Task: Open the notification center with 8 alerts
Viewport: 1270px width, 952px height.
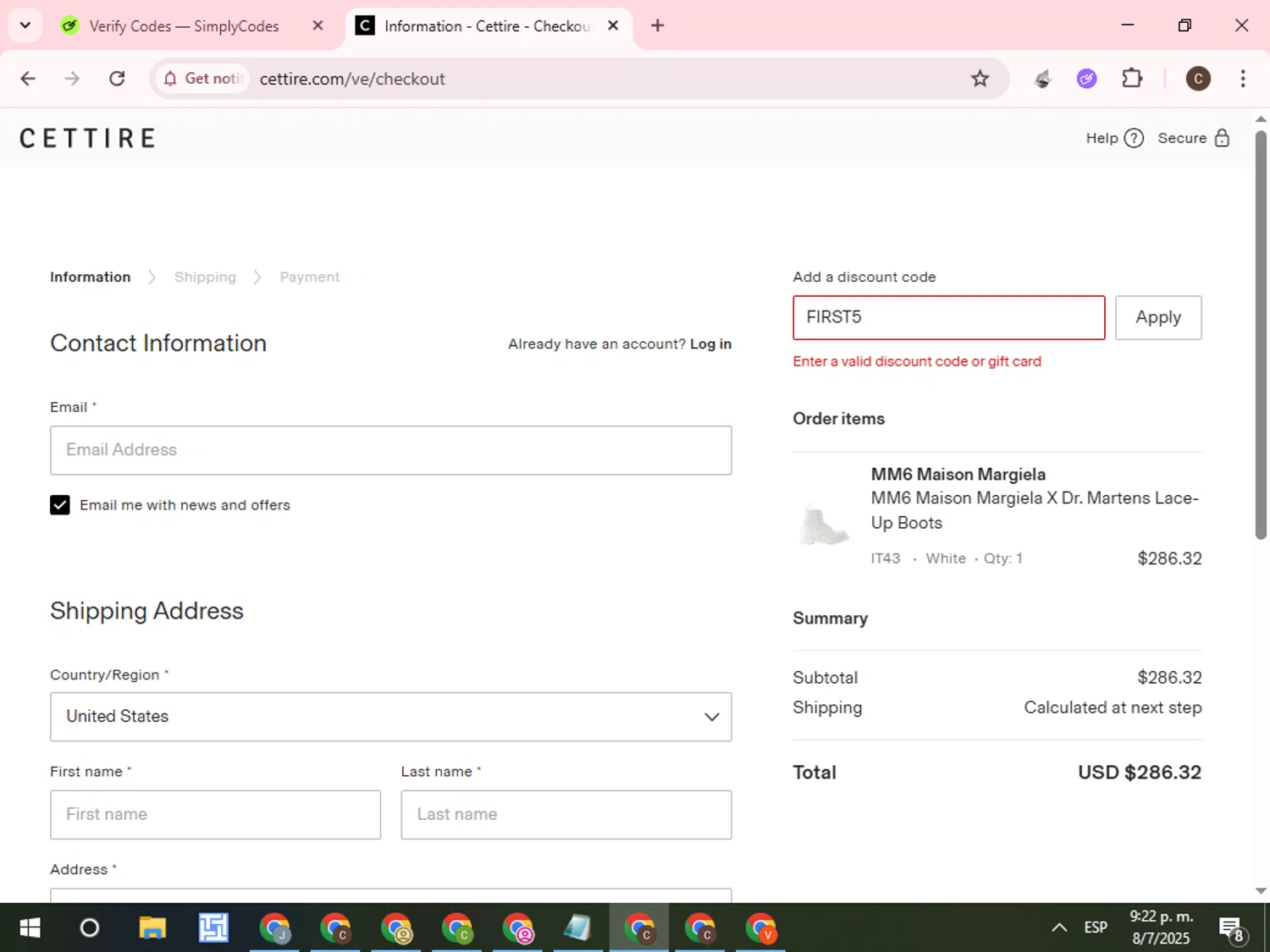Action: (1232, 928)
